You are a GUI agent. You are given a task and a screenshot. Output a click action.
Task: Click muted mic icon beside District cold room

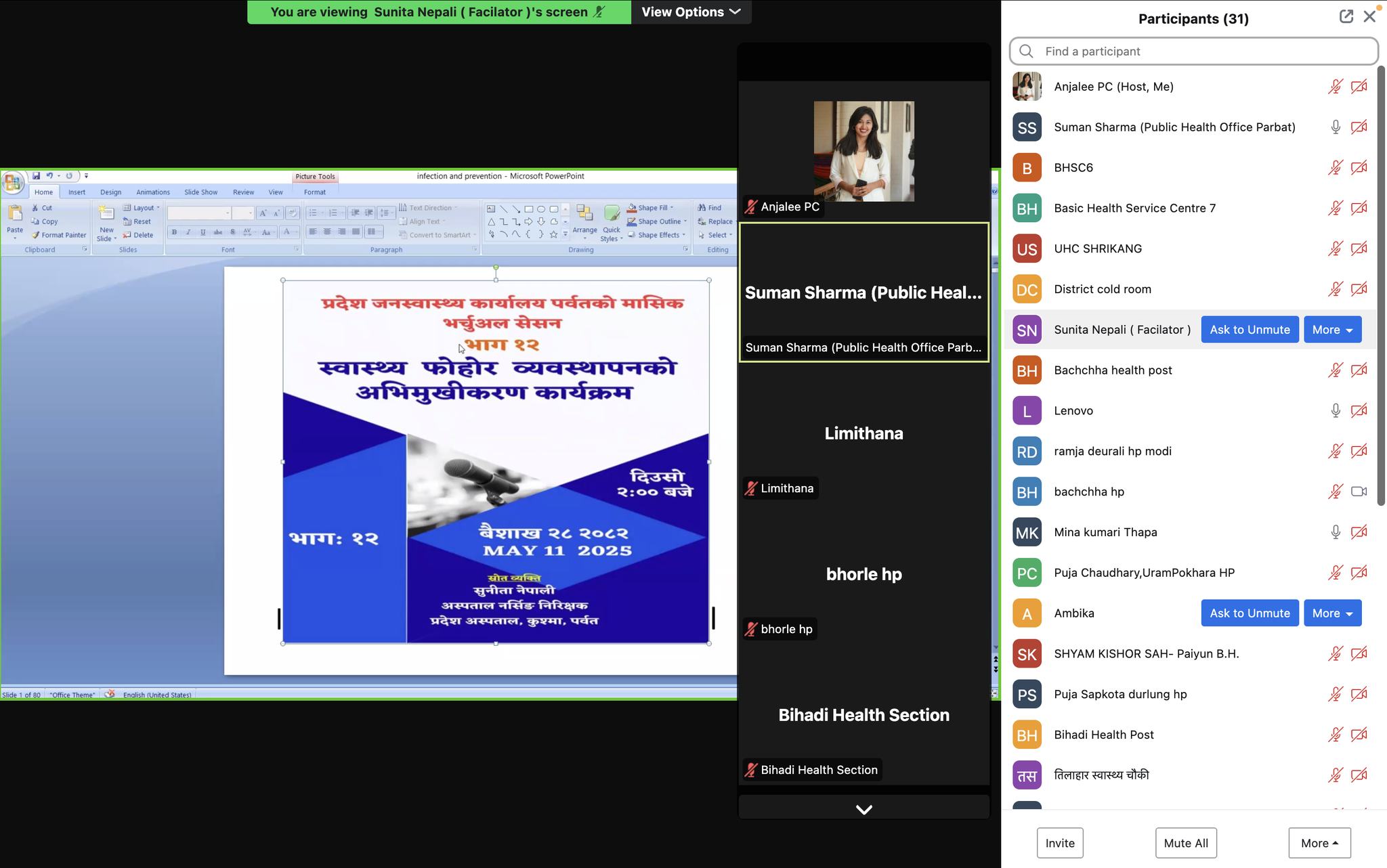[1335, 289]
